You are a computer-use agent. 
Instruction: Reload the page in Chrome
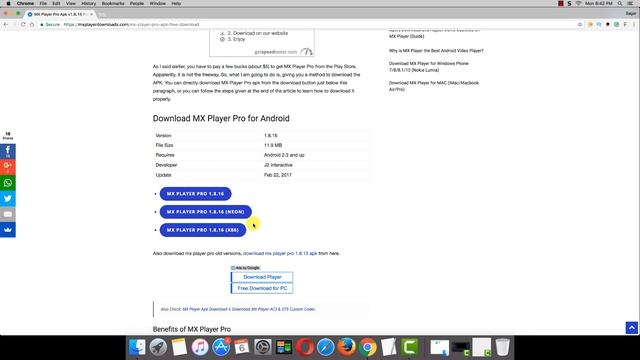click(23, 24)
